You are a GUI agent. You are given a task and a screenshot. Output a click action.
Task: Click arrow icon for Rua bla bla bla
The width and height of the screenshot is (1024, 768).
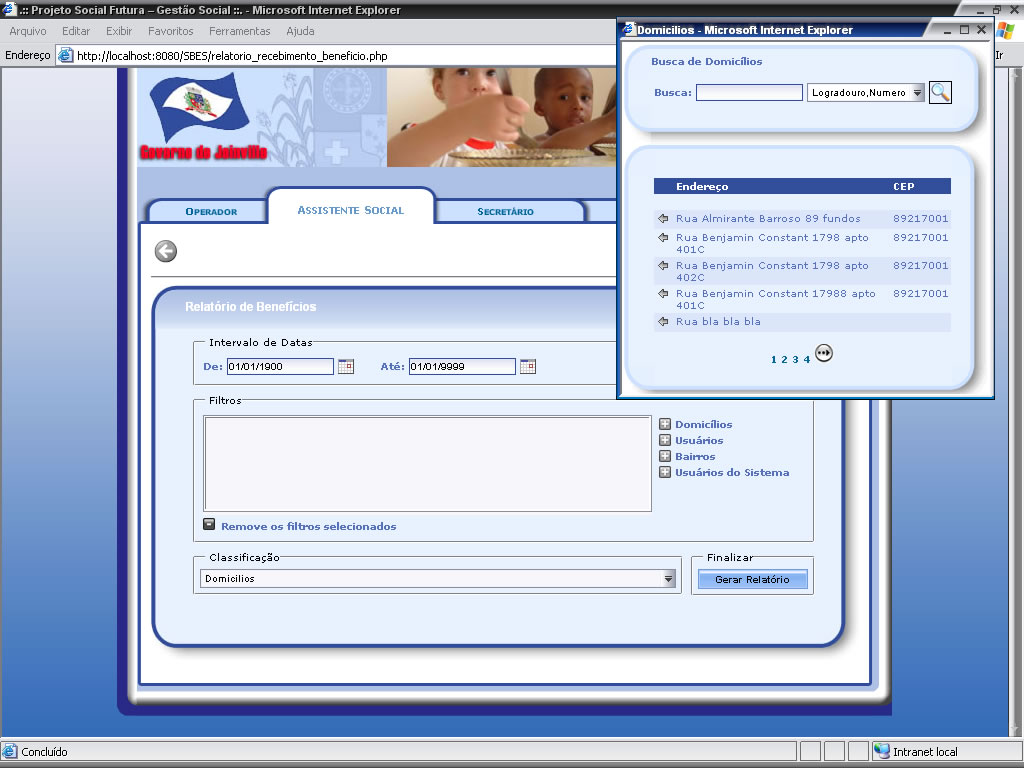(664, 321)
